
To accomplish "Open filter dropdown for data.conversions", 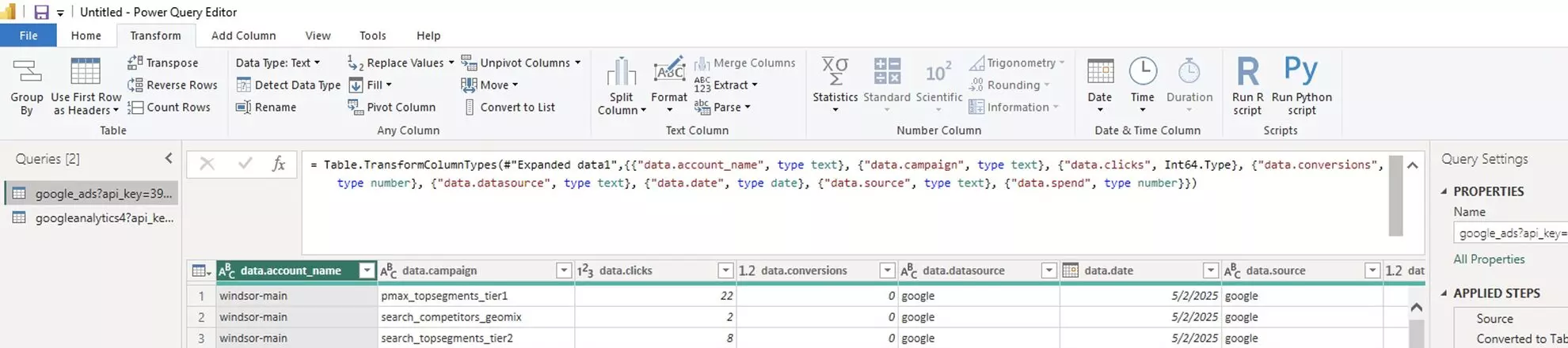I will tap(888, 270).
